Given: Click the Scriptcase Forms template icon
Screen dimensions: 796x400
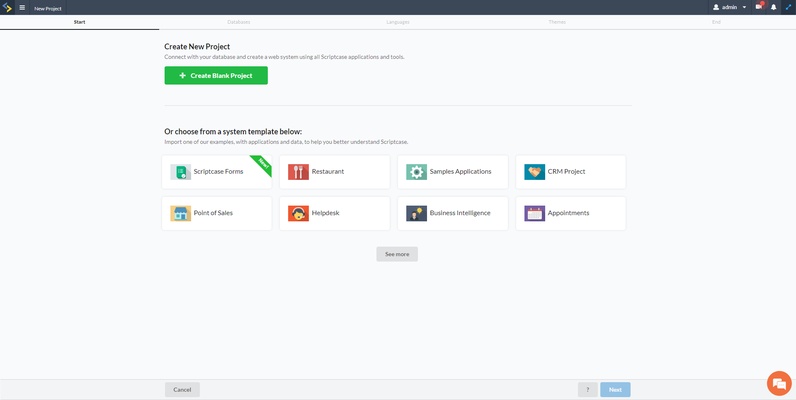Looking at the screenshot, I should pyautogui.click(x=180, y=172).
